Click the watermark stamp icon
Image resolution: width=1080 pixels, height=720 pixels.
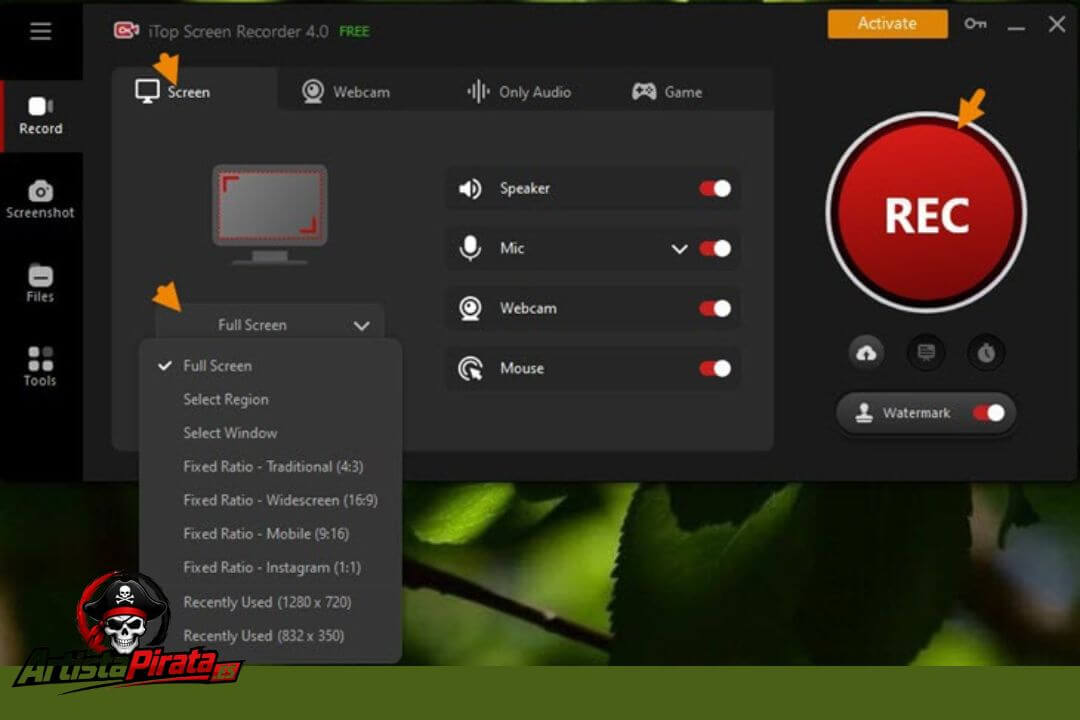click(864, 413)
